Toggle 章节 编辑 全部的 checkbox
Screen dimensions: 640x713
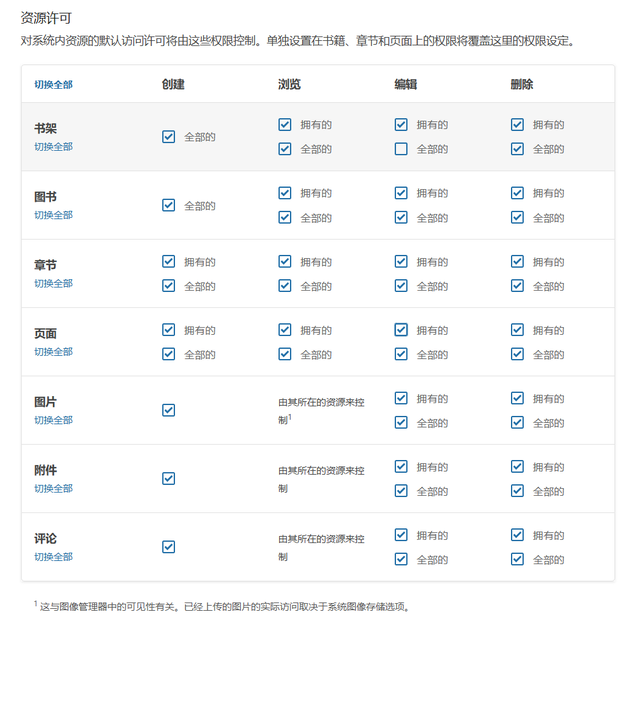tap(401, 286)
